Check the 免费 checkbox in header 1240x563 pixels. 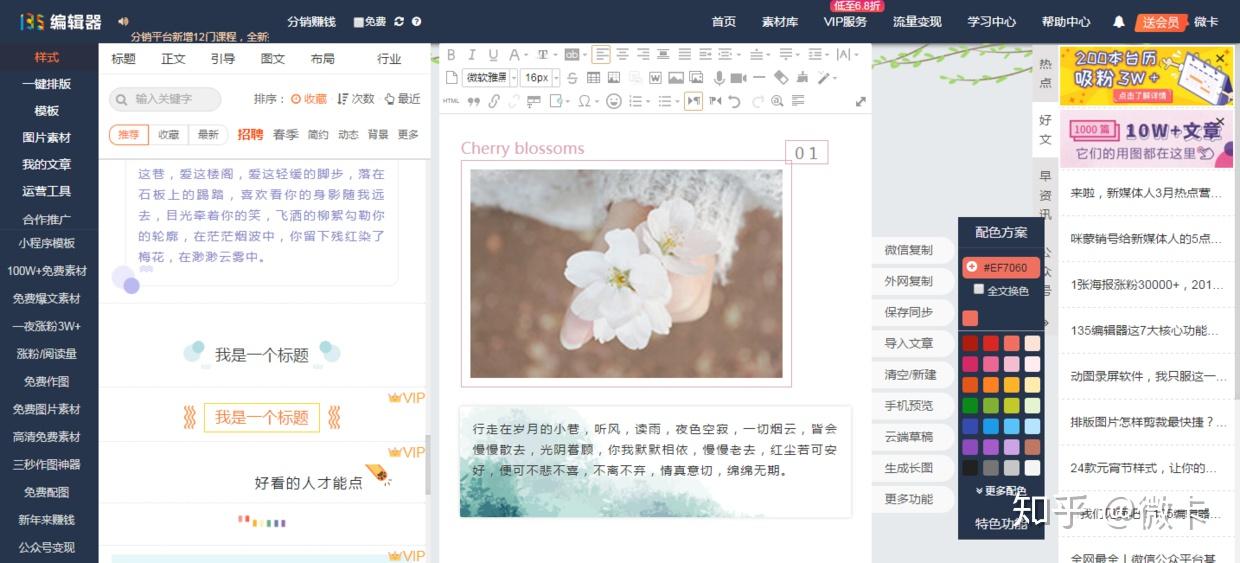coord(358,21)
